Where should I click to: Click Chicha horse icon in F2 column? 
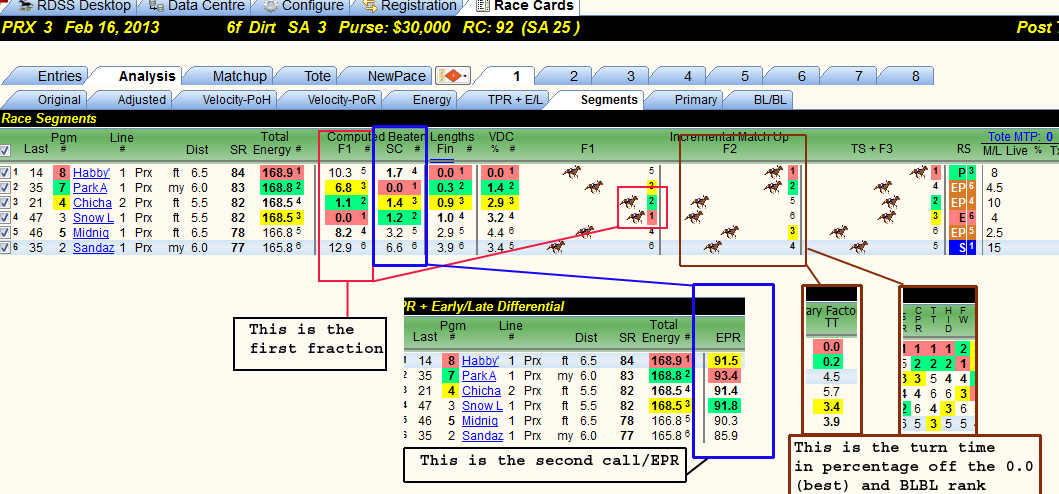pos(700,202)
